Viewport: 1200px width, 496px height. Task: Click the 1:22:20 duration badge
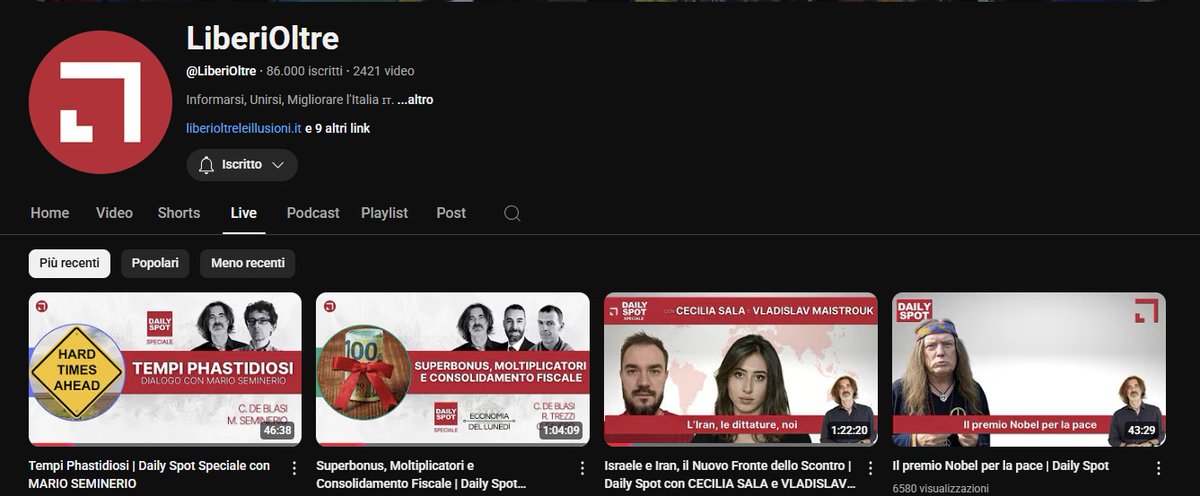click(x=848, y=431)
